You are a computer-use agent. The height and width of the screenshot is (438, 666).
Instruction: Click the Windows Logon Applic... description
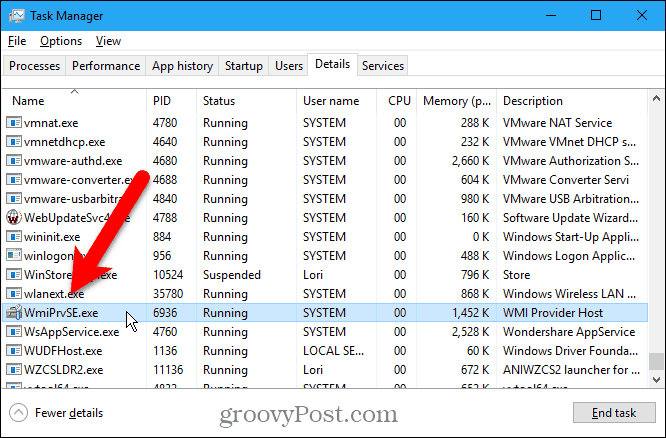tap(569, 256)
